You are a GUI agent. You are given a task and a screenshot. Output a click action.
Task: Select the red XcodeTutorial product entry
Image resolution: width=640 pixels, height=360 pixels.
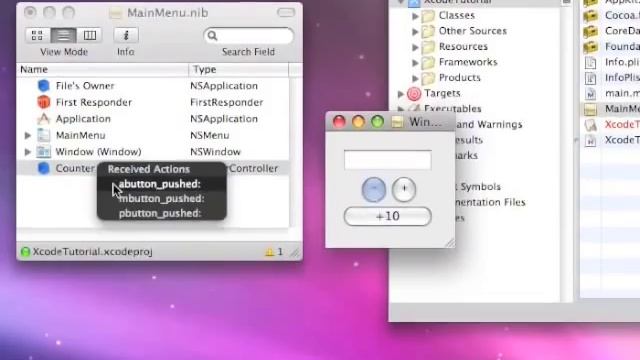click(622, 124)
